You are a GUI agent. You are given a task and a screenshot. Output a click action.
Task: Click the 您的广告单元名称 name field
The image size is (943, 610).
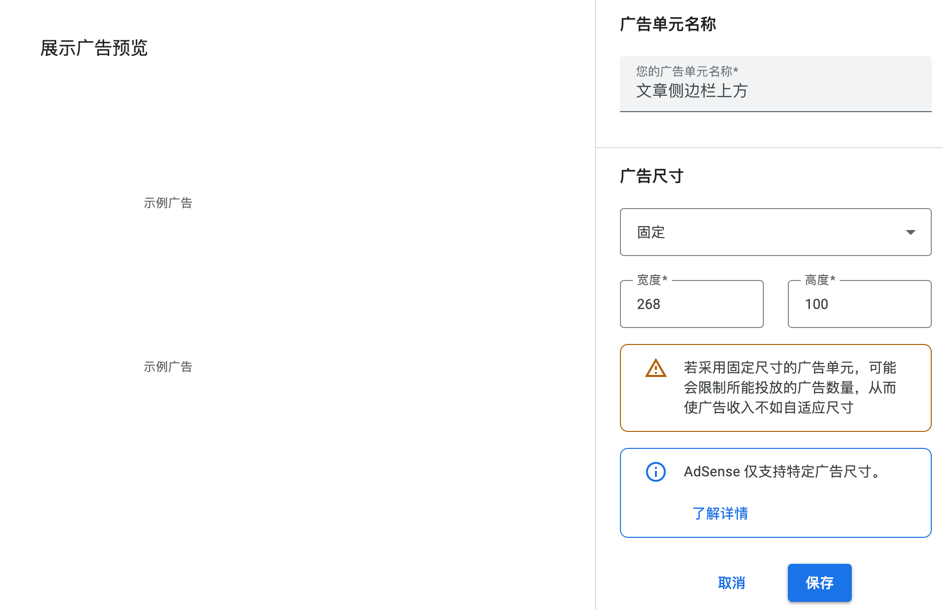click(775, 84)
